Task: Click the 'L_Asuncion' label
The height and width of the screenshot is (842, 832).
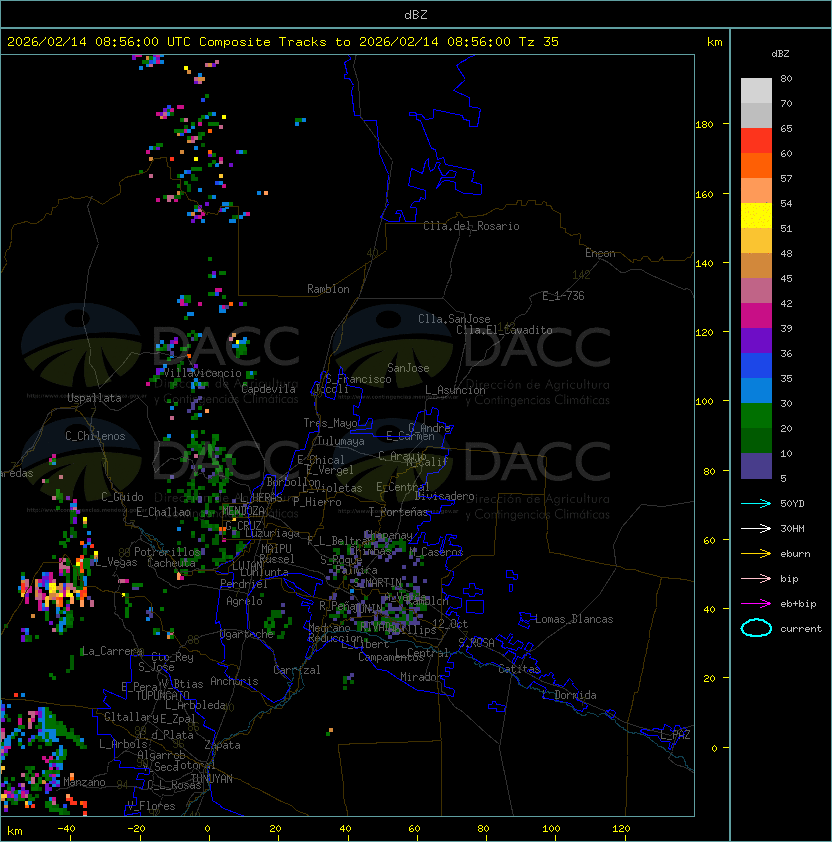Action: [455, 390]
